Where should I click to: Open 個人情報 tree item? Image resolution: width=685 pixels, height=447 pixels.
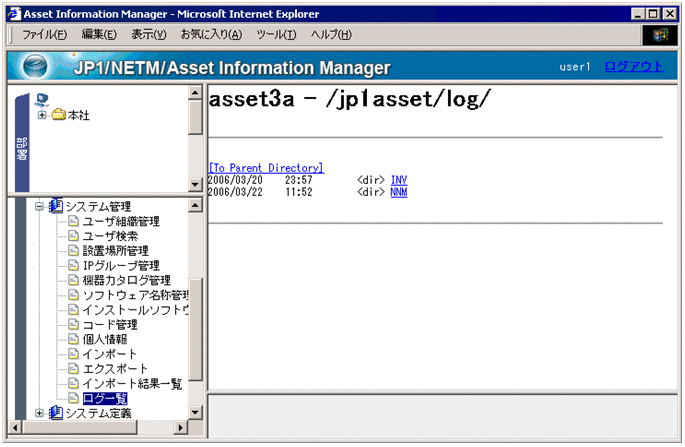click(105, 339)
